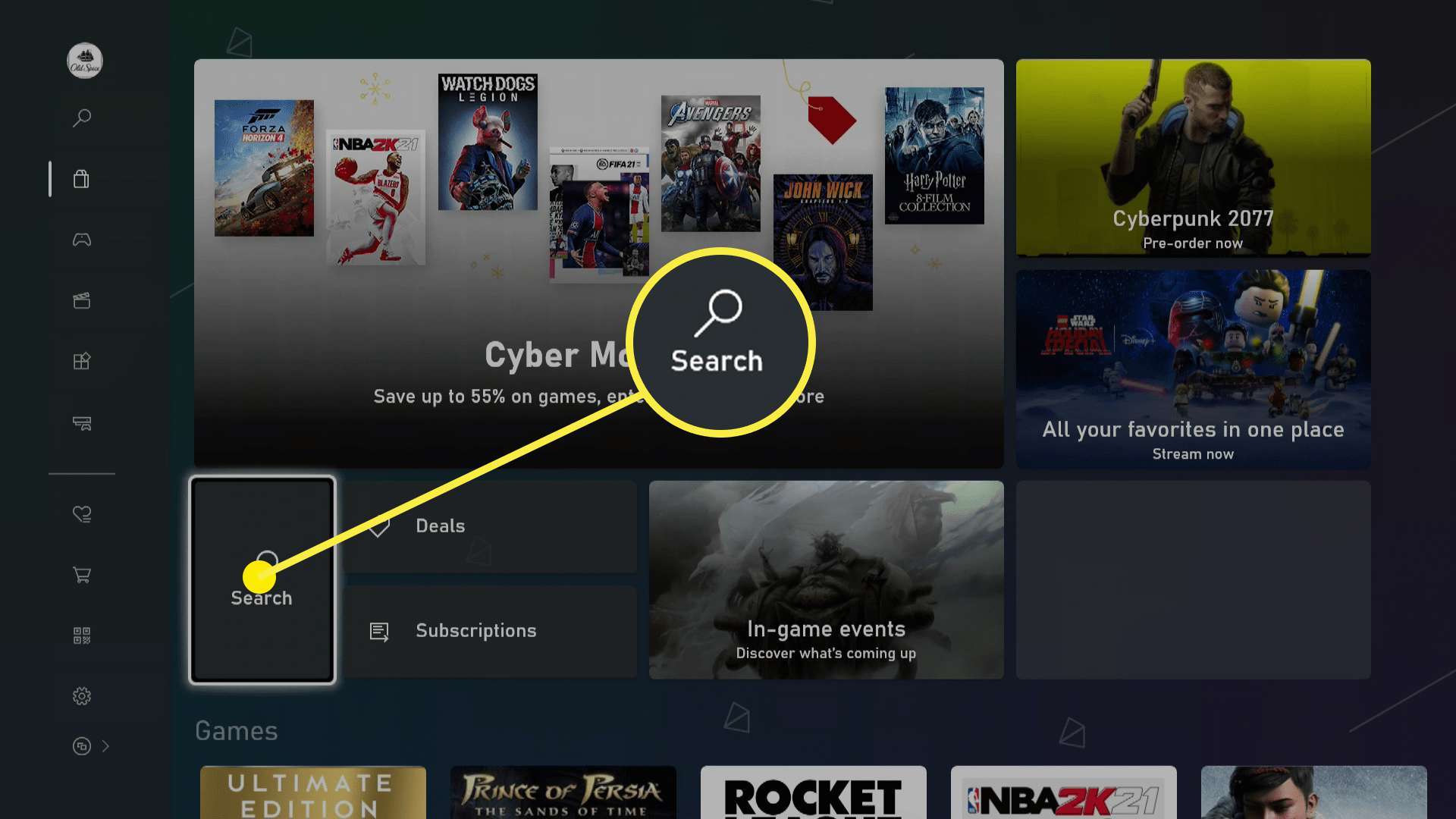Open the Movies/Film icon in sidebar
The height and width of the screenshot is (819, 1456).
[x=81, y=300]
